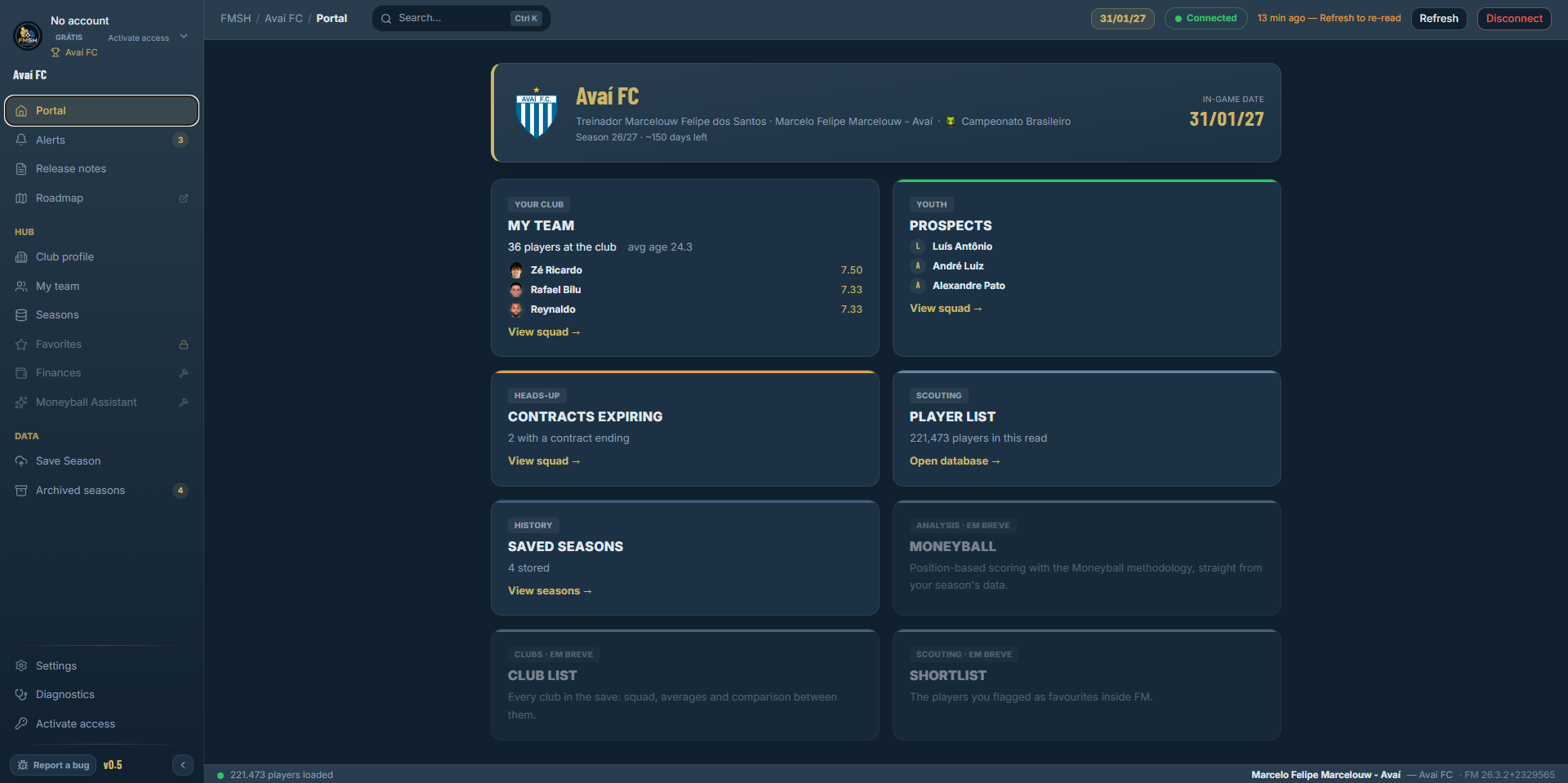1568x783 pixels.
Task: Expand the account dropdown chevron
Action: (184, 36)
